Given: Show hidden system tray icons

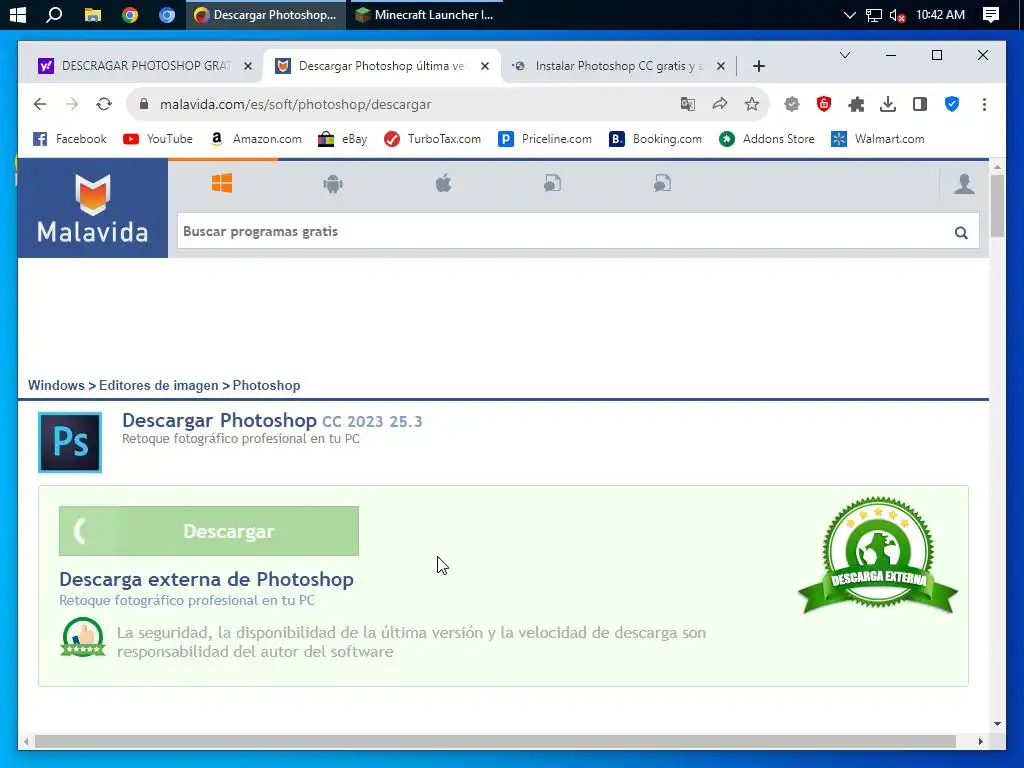Looking at the screenshot, I should tap(849, 14).
